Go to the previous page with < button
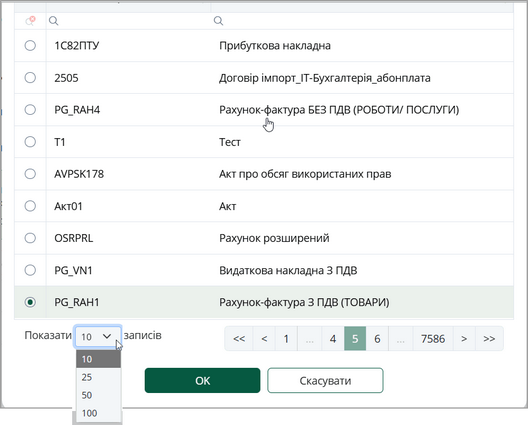Viewport: 528px width, 425px height. tap(264, 338)
